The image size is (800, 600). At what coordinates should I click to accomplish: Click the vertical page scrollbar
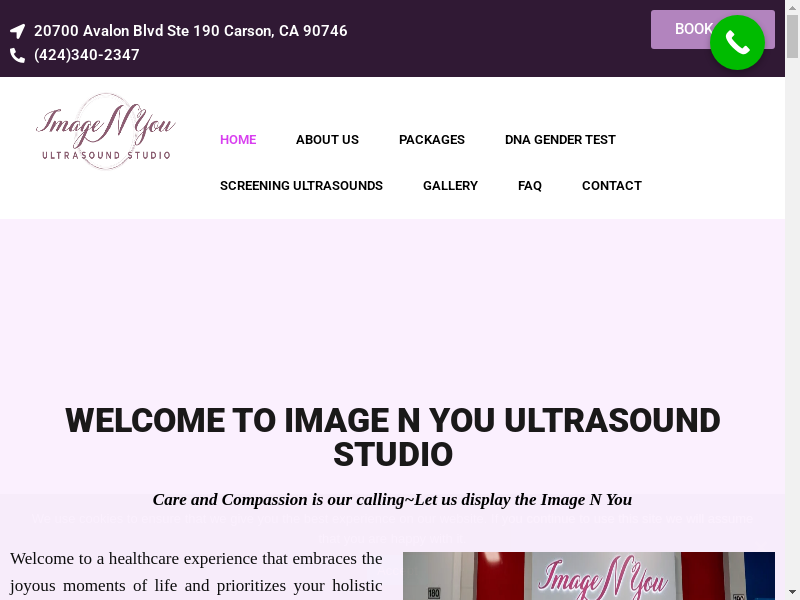coord(792,300)
